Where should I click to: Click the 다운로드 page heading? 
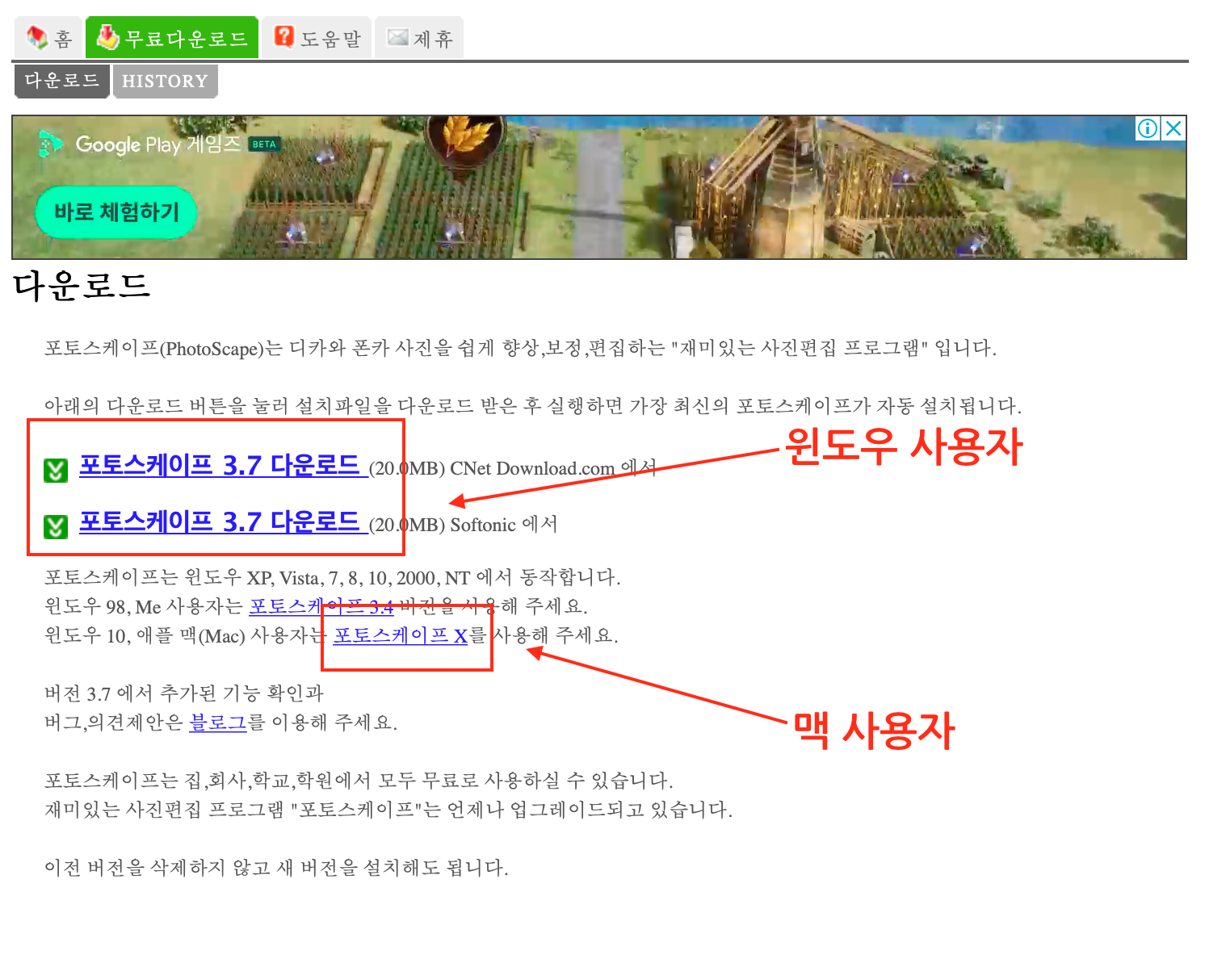[82, 287]
